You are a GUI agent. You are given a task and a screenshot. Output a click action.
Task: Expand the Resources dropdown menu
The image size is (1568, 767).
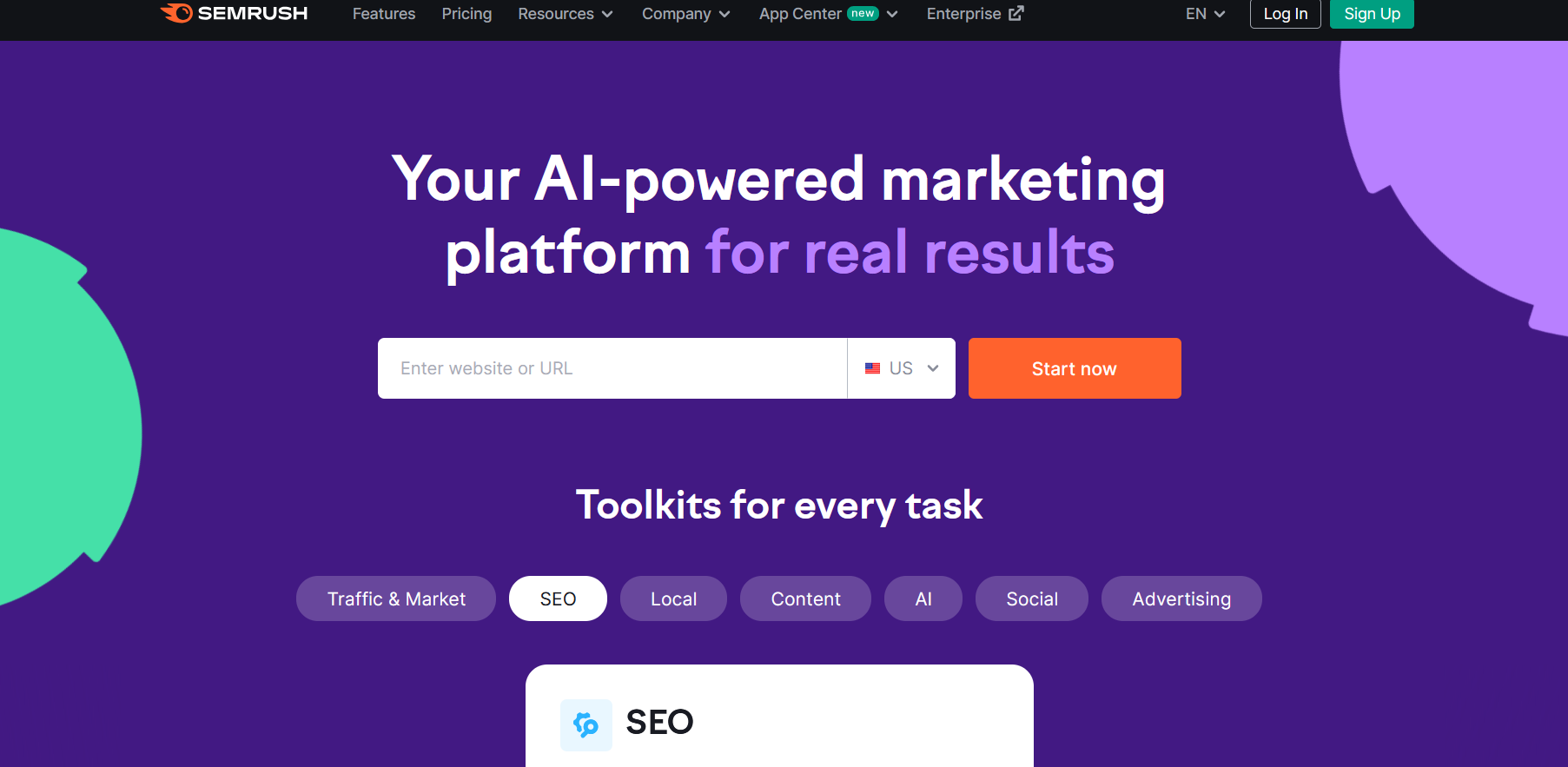tap(566, 14)
